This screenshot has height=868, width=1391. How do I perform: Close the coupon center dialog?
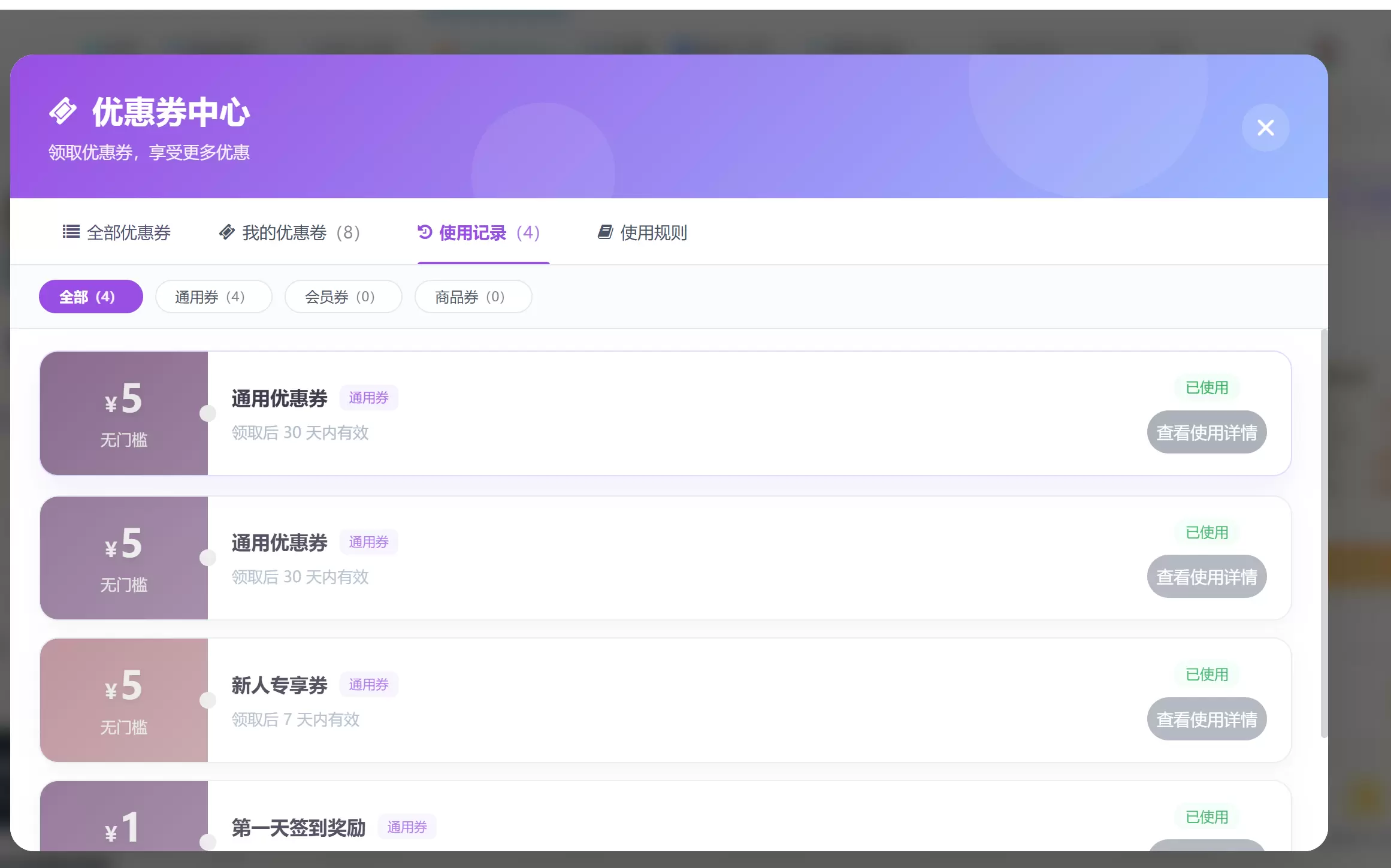[1265, 128]
